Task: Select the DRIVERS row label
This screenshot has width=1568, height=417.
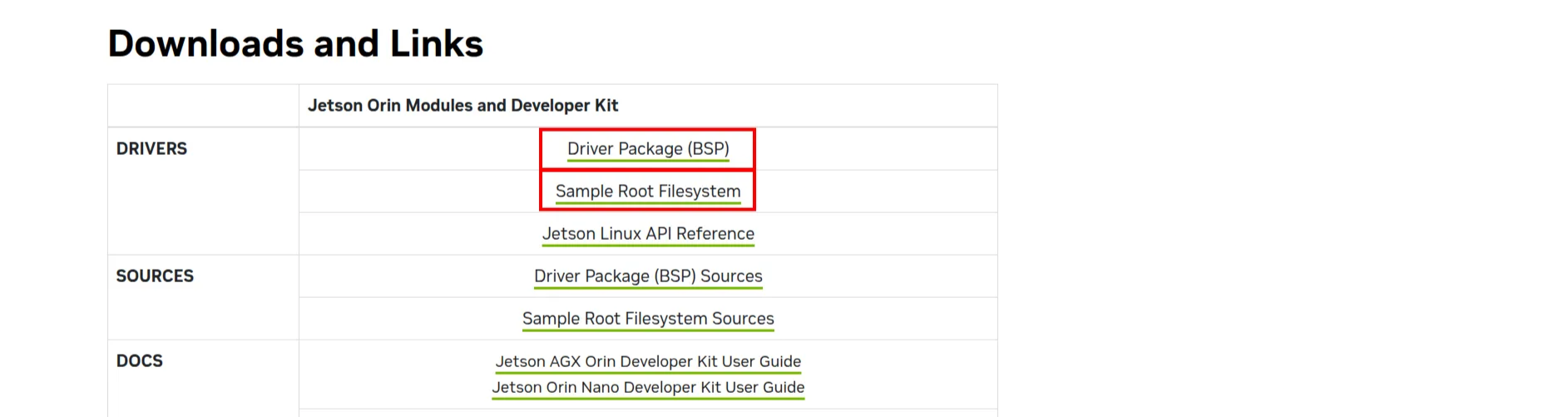Action: (151, 149)
